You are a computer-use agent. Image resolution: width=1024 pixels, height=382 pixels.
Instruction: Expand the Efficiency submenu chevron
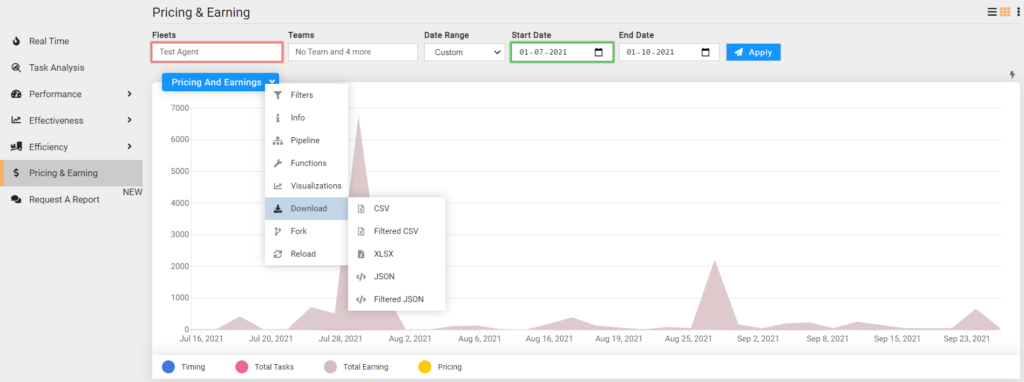pos(129,147)
